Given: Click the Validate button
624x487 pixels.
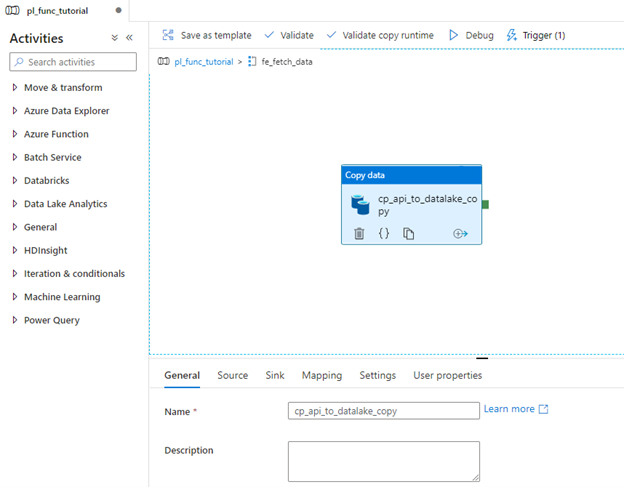Looking at the screenshot, I should 289,35.
